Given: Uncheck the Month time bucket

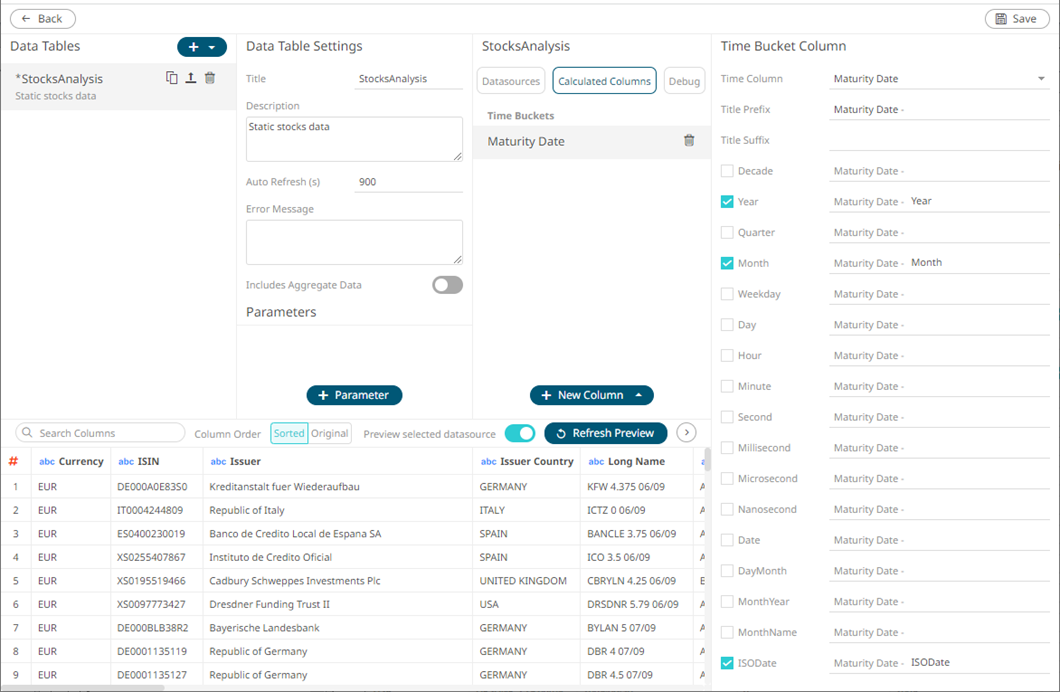Looking at the screenshot, I should pyautogui.click(x=727, y=263).
